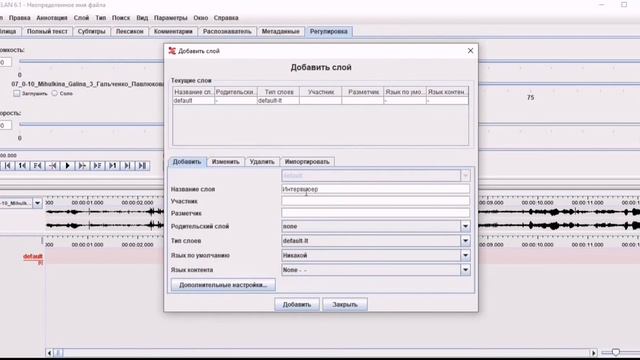The image size is (640, 360).
Task: Open the Справка menu
Action: pyautogui.click(x=226, y=18)
